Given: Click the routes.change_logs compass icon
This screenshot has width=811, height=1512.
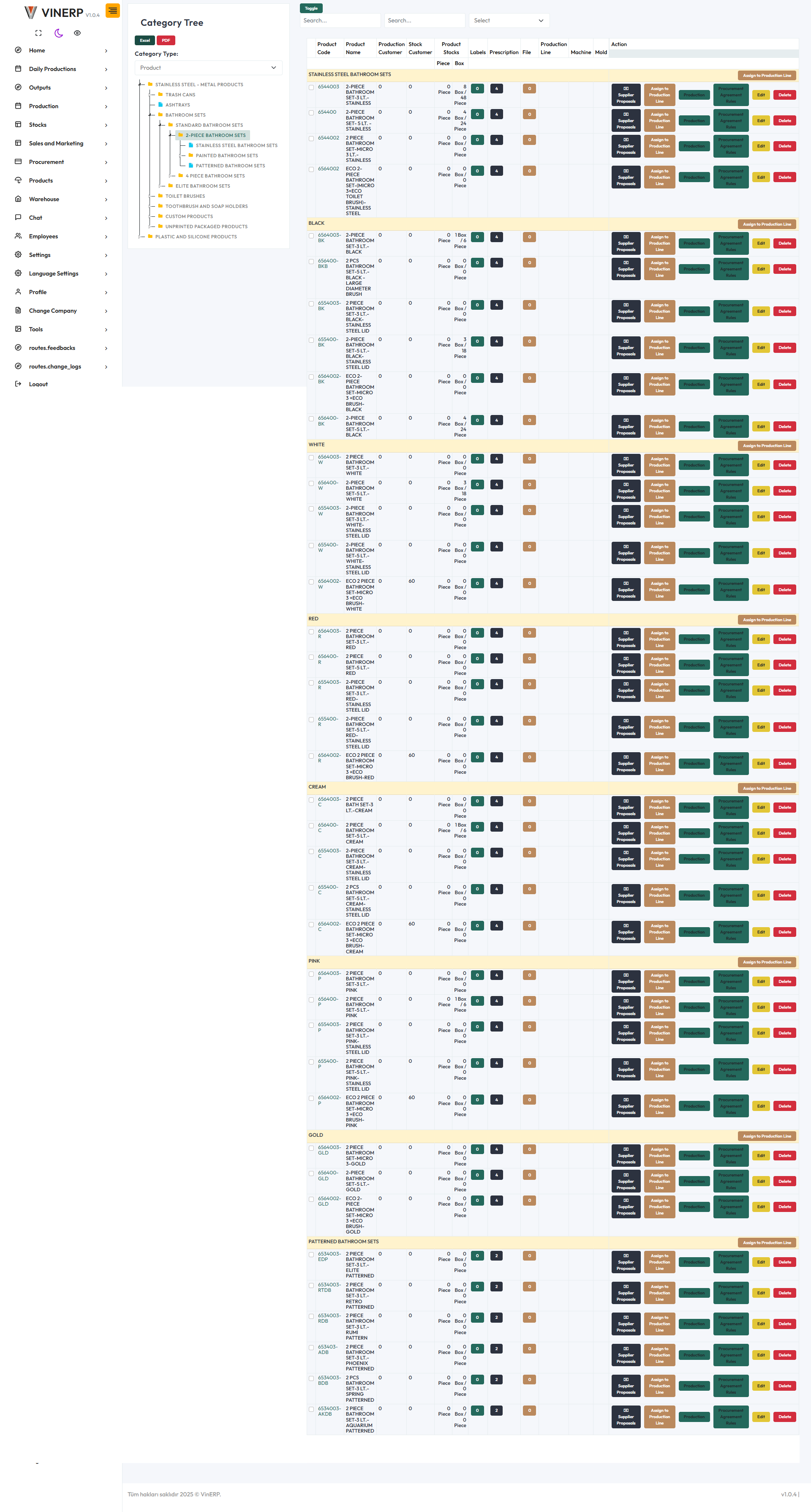Looking at the screenshot, I should click(x=18, y=366).
